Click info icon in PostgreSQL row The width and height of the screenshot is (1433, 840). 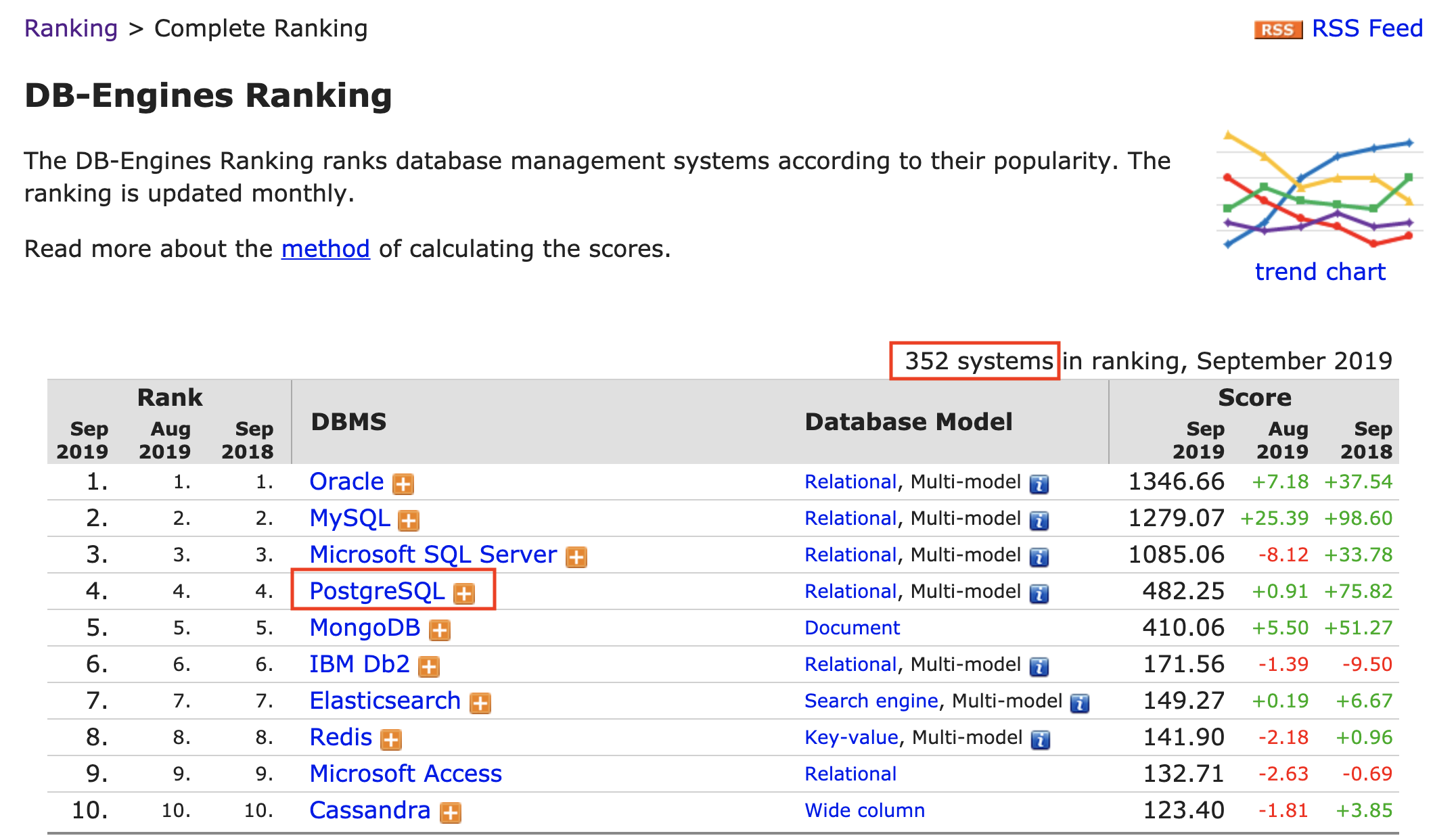click(x=1039, y=594)
